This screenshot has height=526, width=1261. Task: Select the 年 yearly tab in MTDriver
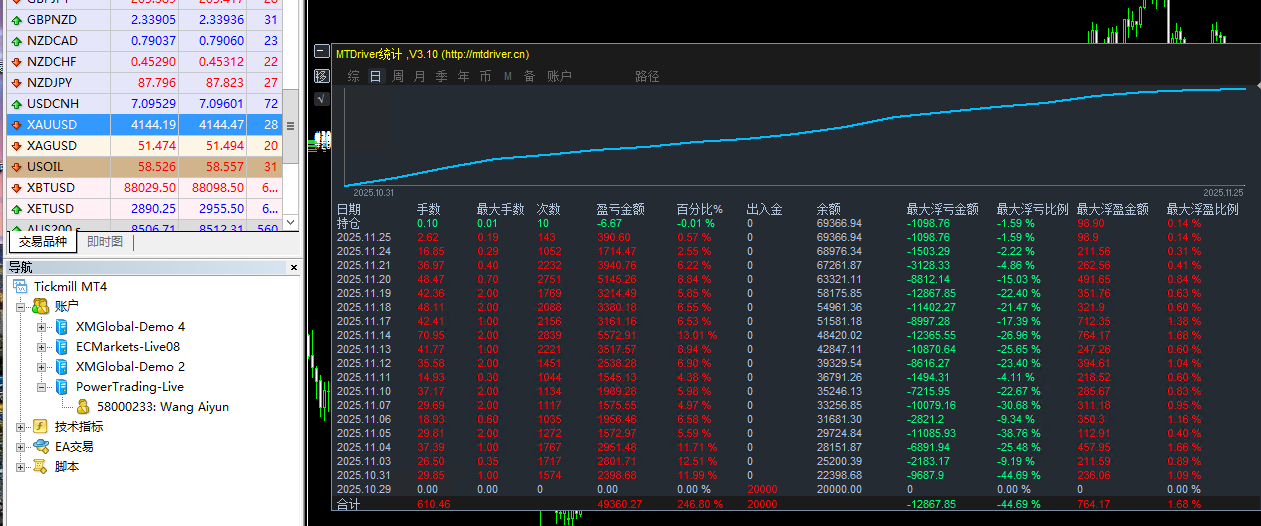click(464, 76)
